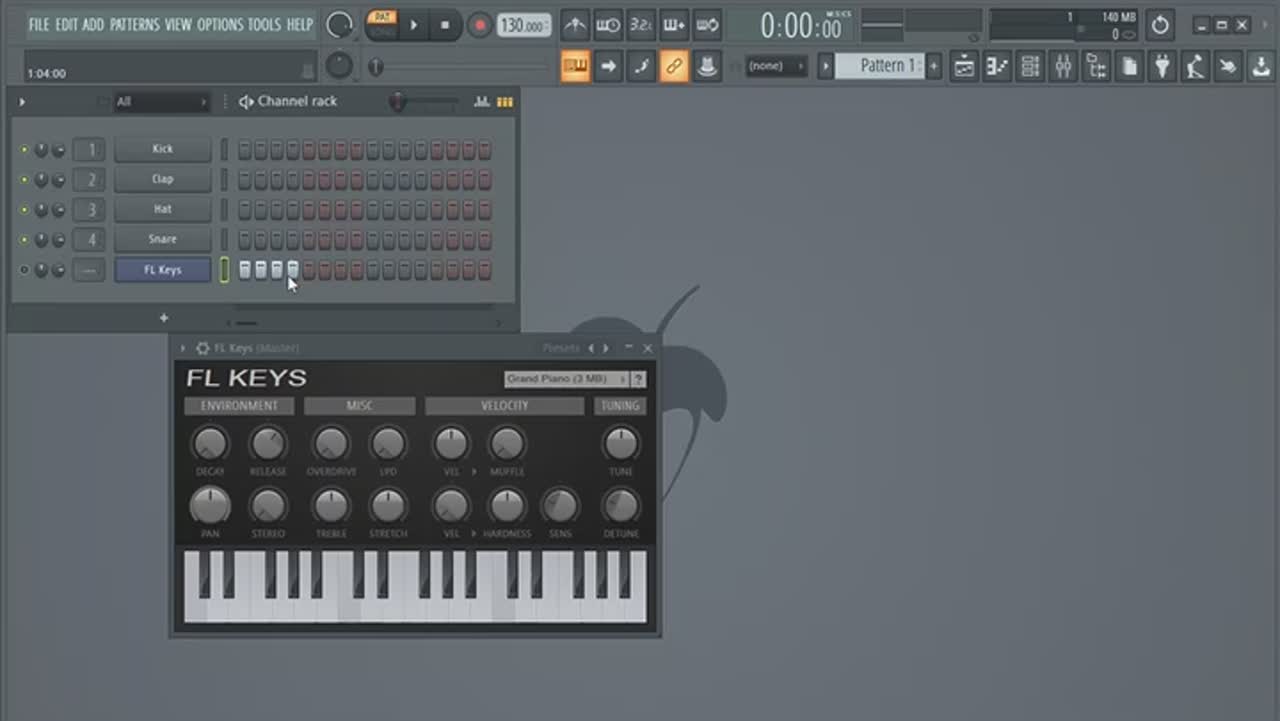Open the Playlist view icon
The image size is (1280, 721).
coord(964,66)
